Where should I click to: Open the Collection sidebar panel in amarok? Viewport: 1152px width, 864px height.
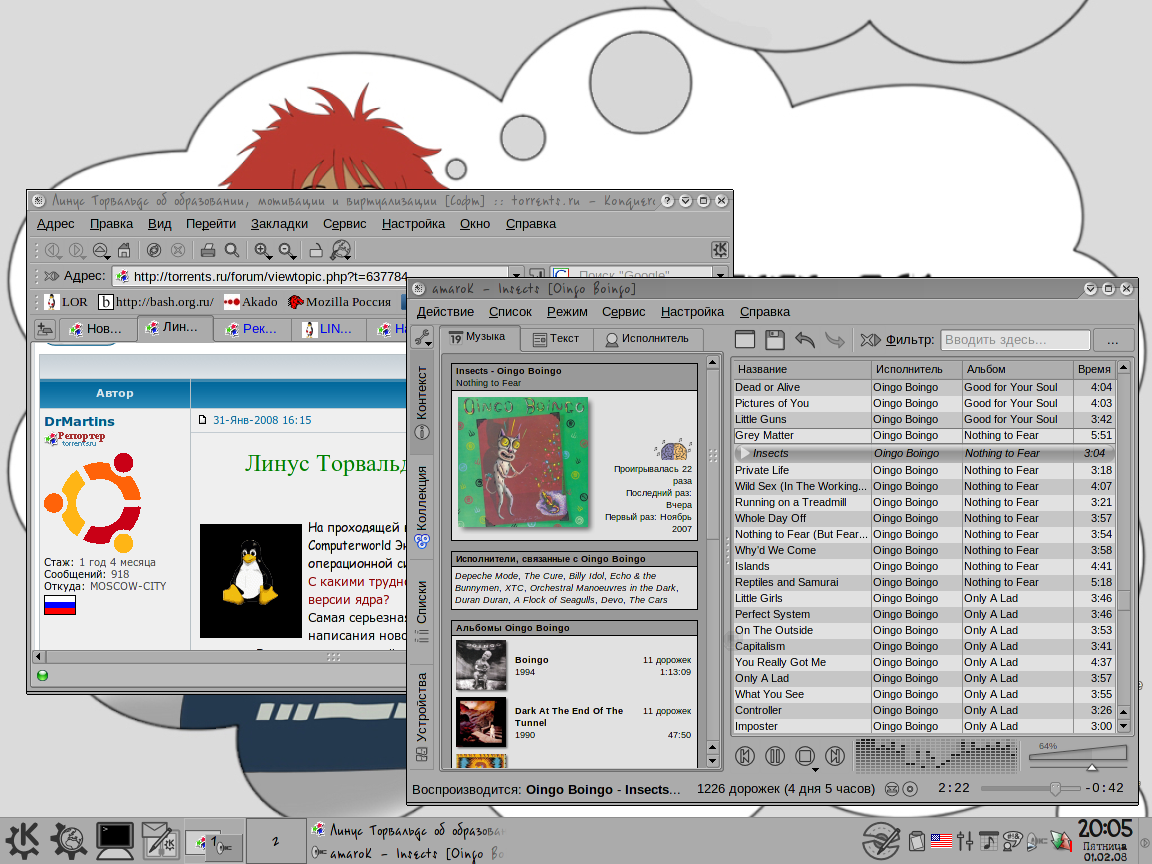422,507
